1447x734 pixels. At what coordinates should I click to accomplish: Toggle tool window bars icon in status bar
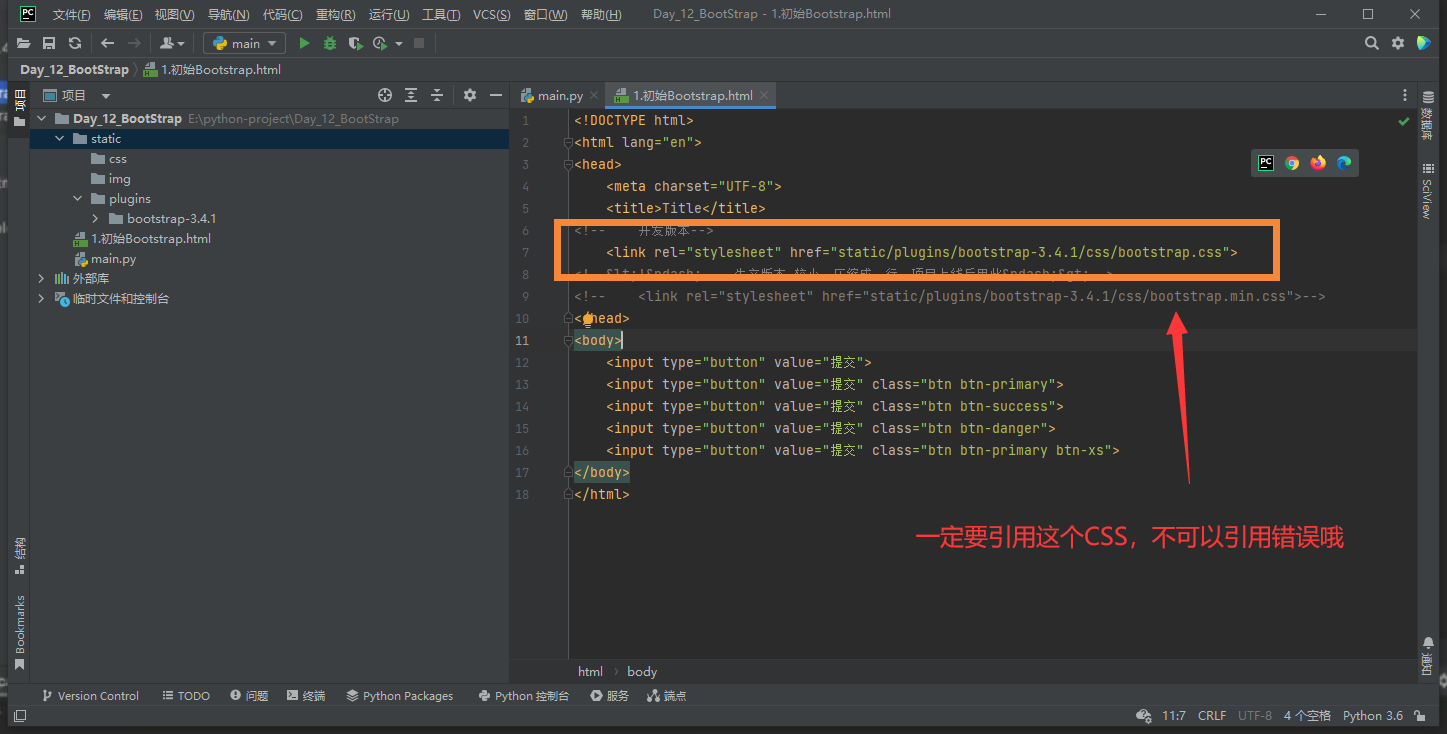coord(20,716)
